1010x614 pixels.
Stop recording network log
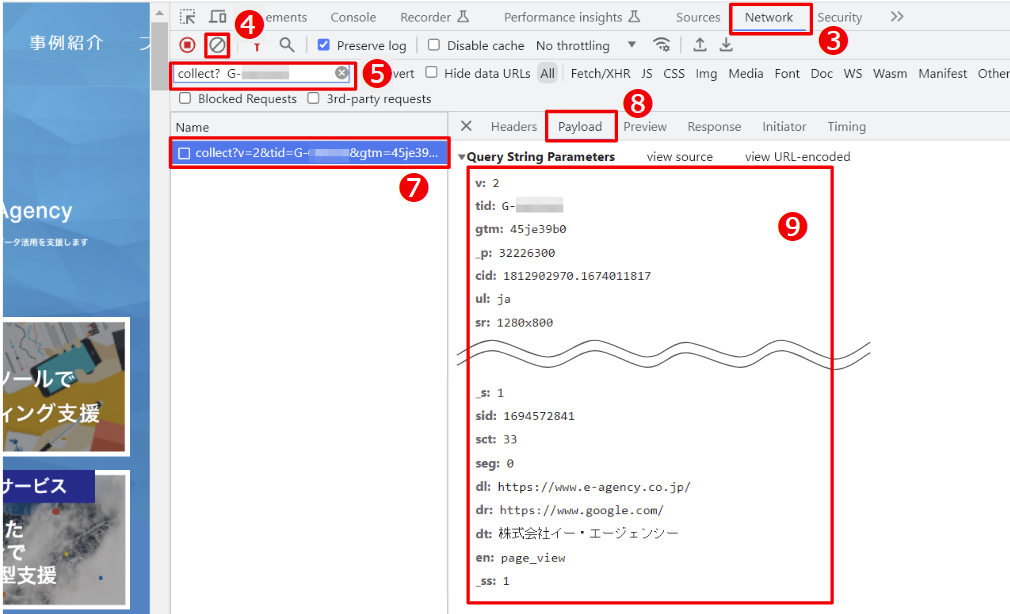click(x=187, y=45)
